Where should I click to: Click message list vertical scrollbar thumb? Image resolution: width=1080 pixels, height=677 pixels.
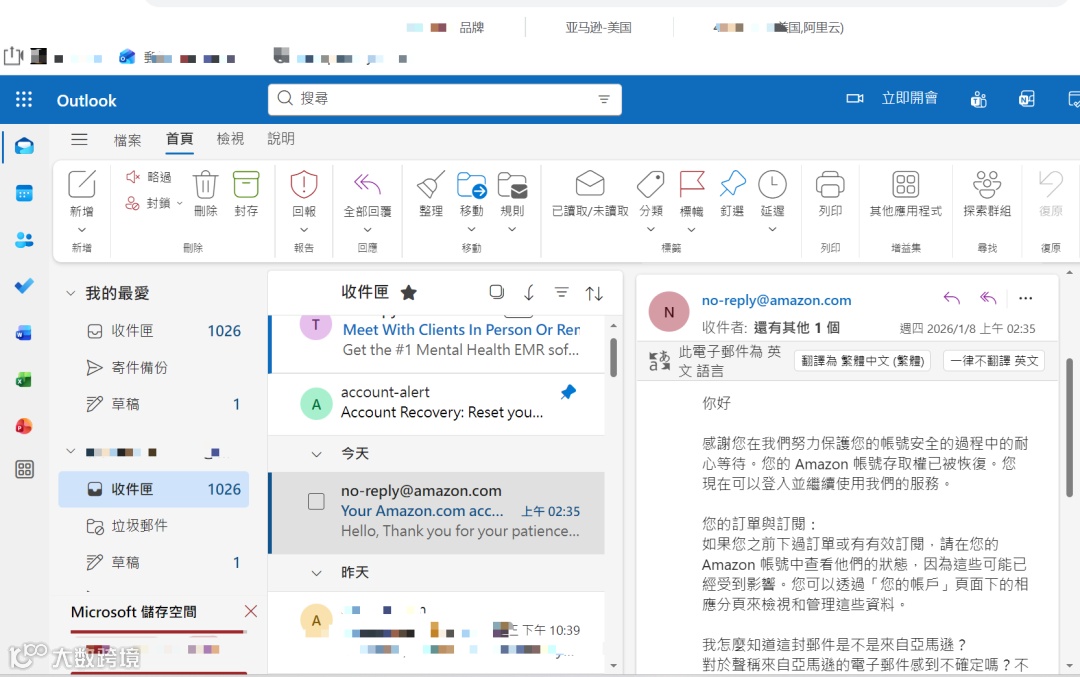pos(613,357)
